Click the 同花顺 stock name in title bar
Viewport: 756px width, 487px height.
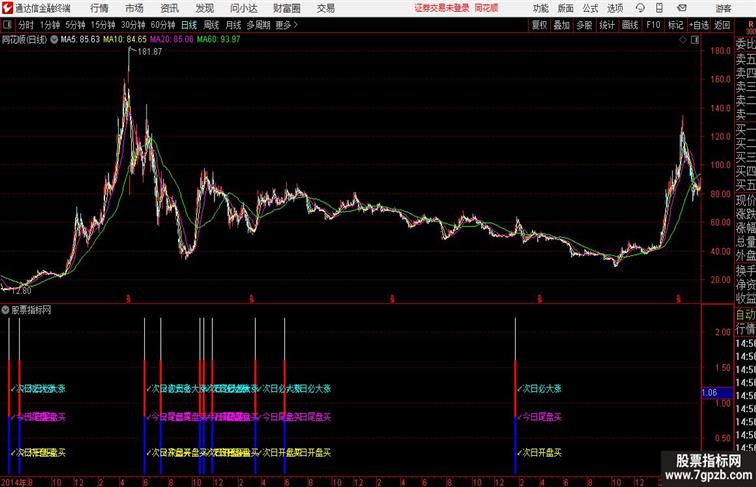[x=486, y=8]
